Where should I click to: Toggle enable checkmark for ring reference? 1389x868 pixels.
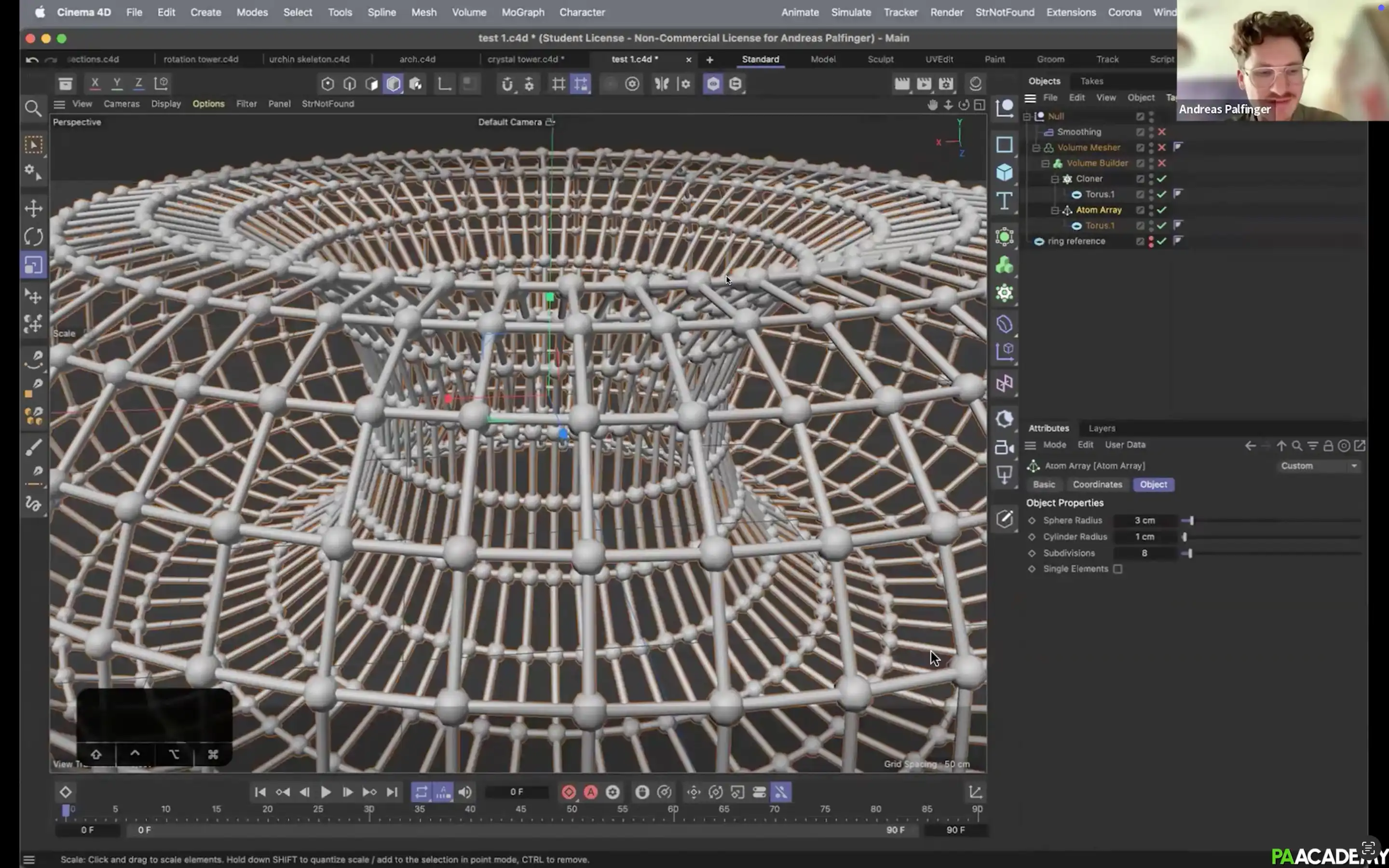click(x=1161, y=241)
